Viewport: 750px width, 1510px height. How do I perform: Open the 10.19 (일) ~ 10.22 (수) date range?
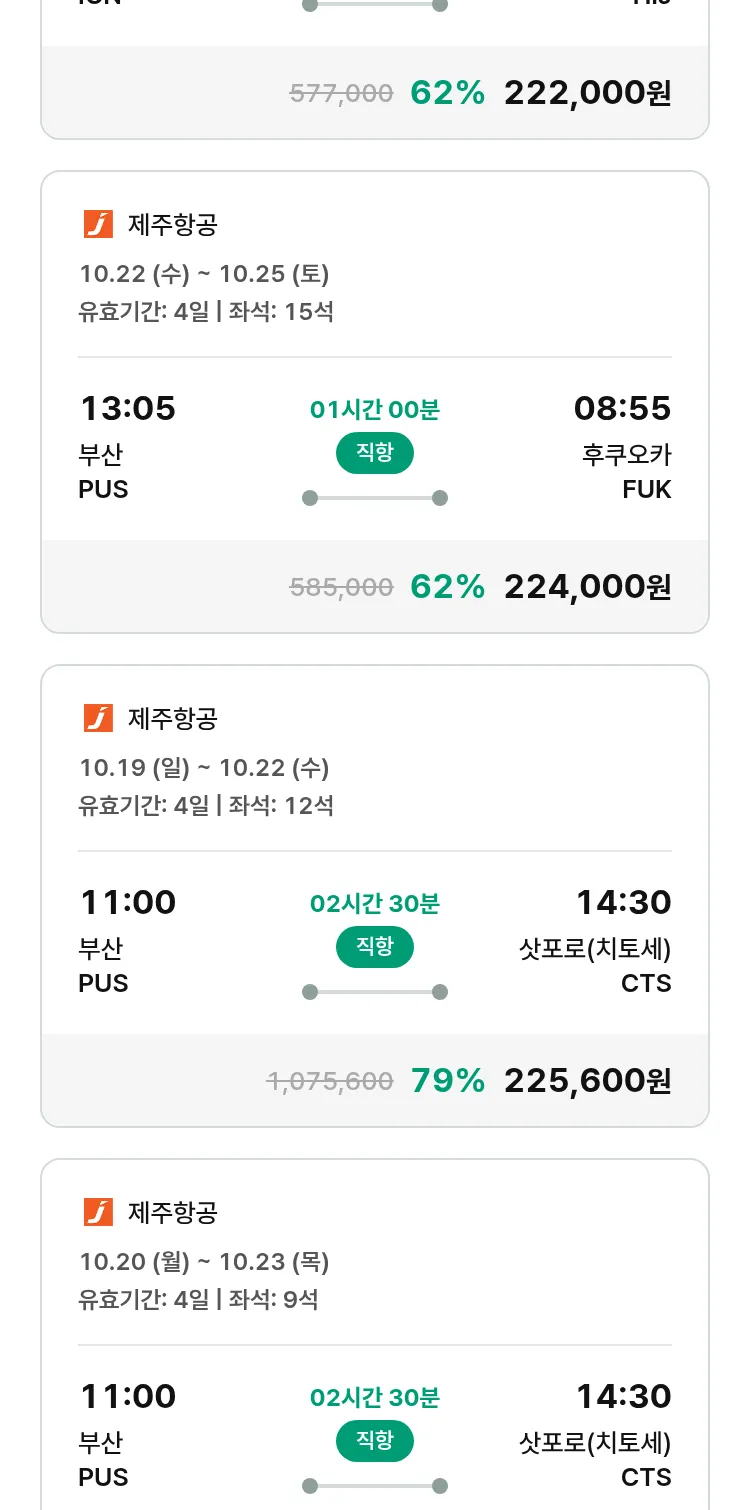point(204,768)
